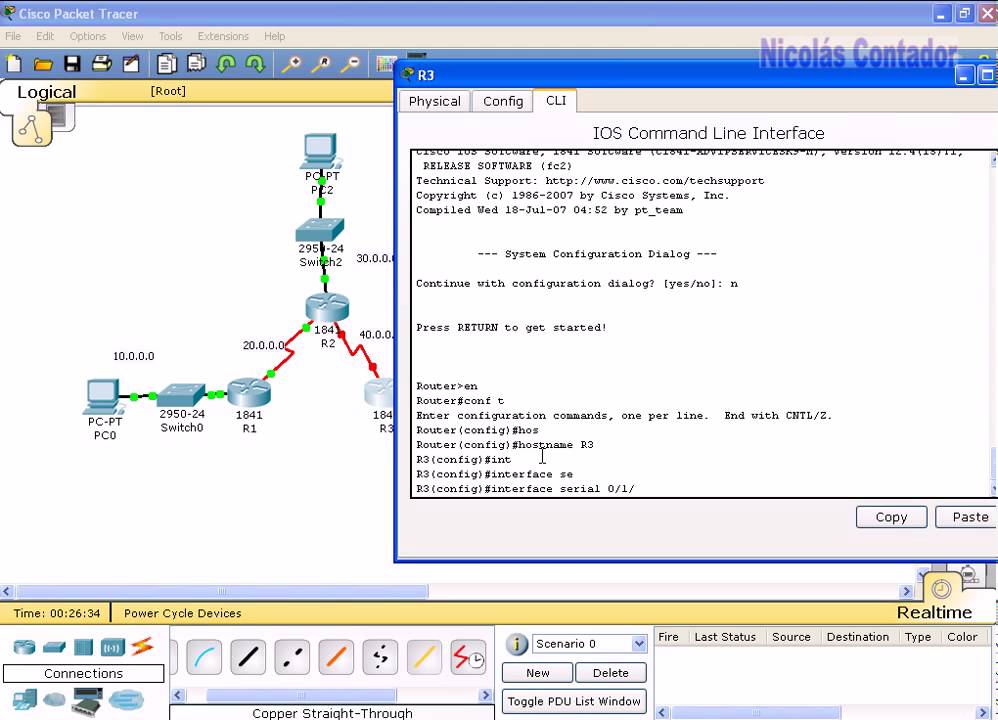Open file using the folder toolbar icon
This screenshot has width=998, height=720.
pyautogui.click(x=43, y=64)
